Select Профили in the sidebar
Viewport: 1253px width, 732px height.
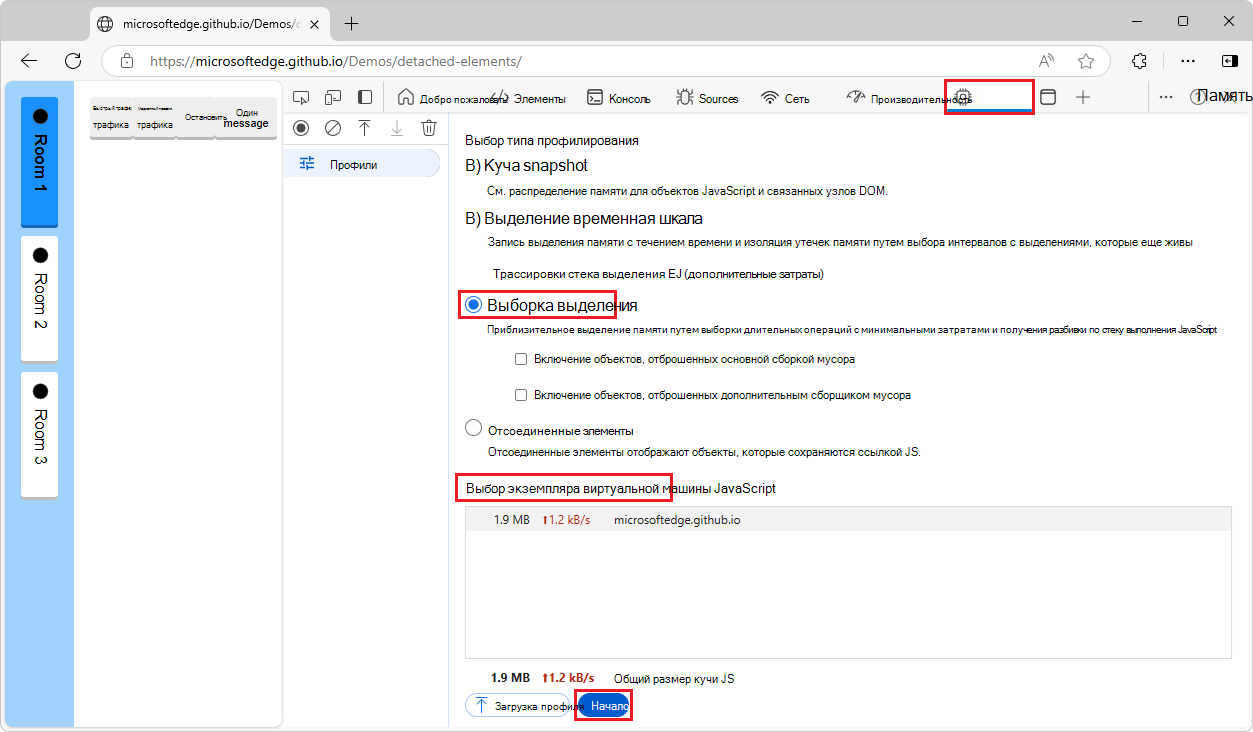coord(361,164)
